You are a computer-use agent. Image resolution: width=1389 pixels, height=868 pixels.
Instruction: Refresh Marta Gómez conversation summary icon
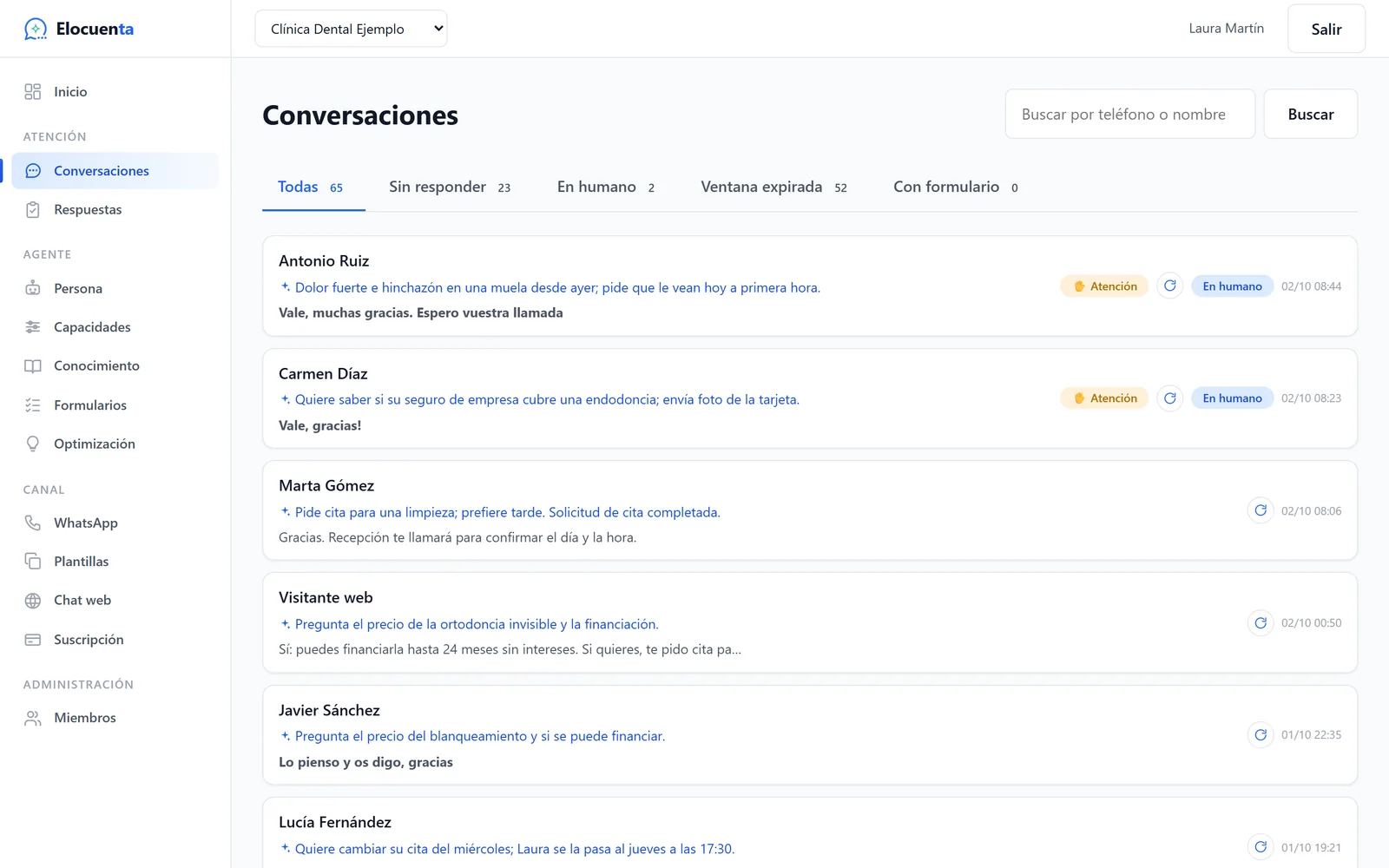[x=1261, y=510]
